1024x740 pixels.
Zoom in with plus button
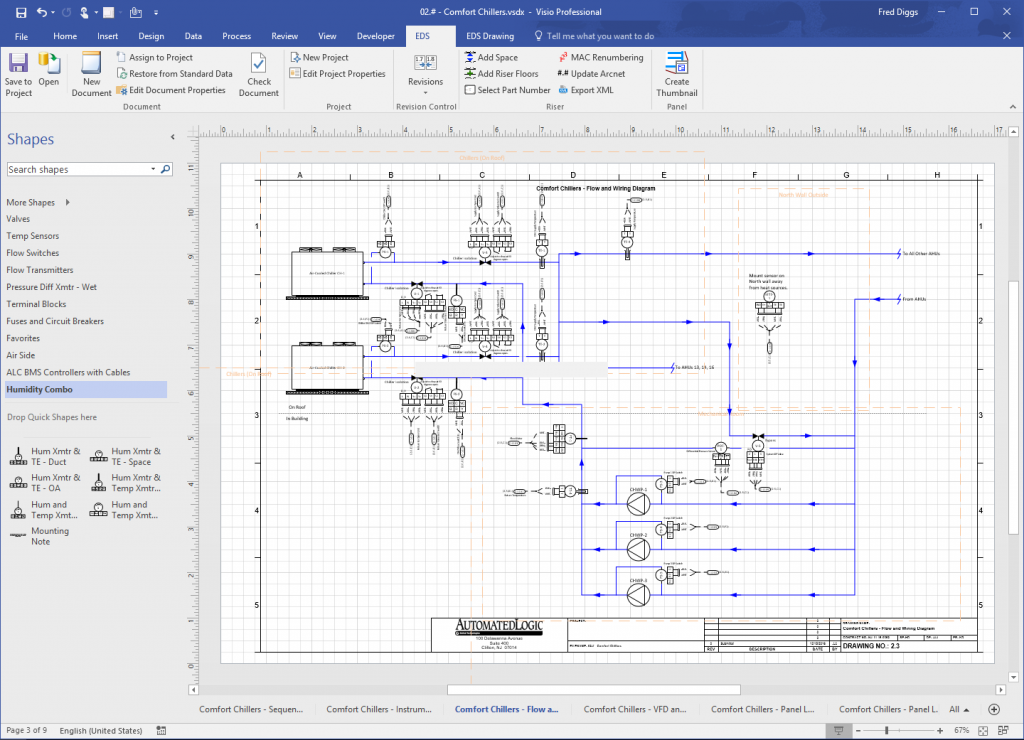(x=940, y=730)
